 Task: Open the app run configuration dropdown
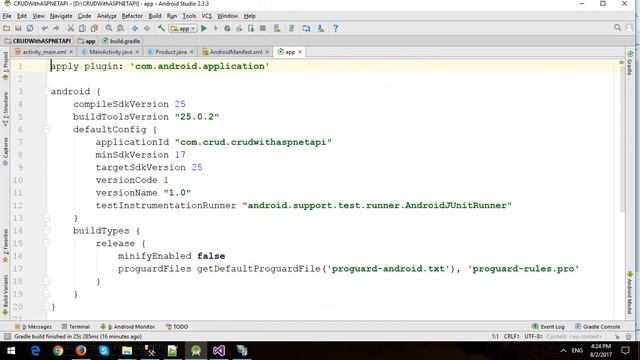[183, 29]
